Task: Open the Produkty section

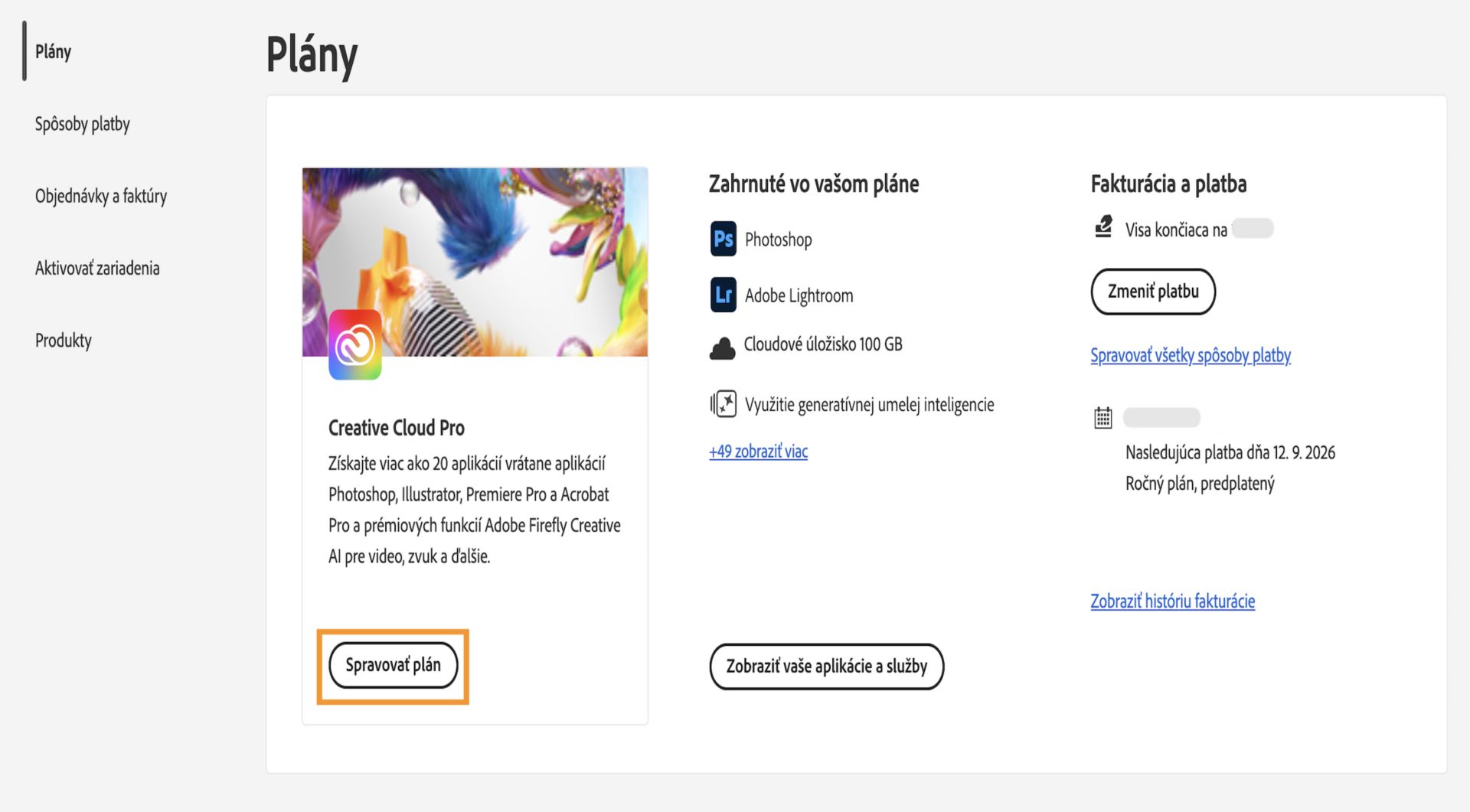Action: point(63,340)
